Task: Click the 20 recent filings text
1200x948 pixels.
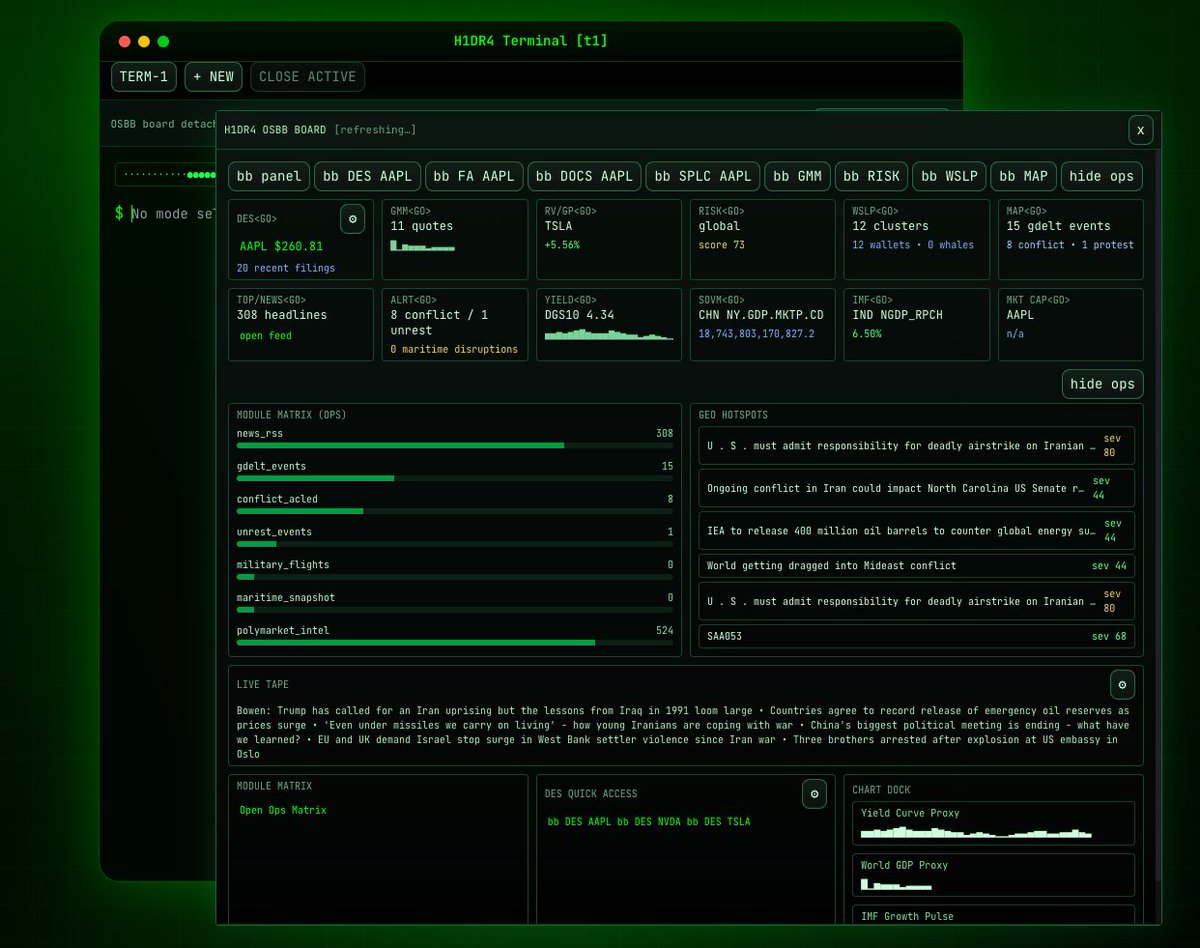Action: pyautogui.click(x=286, y=268)
